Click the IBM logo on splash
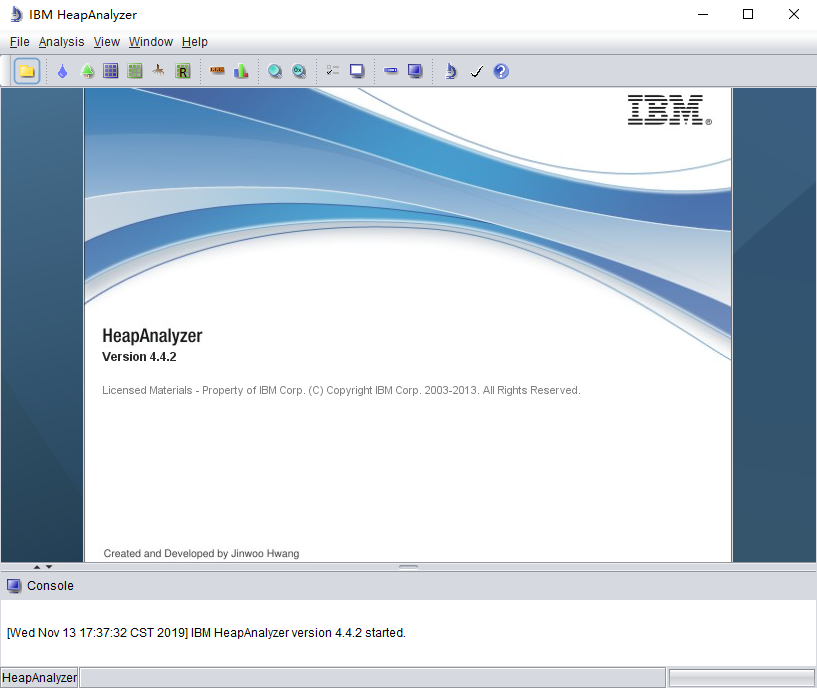 click(670, 110)
